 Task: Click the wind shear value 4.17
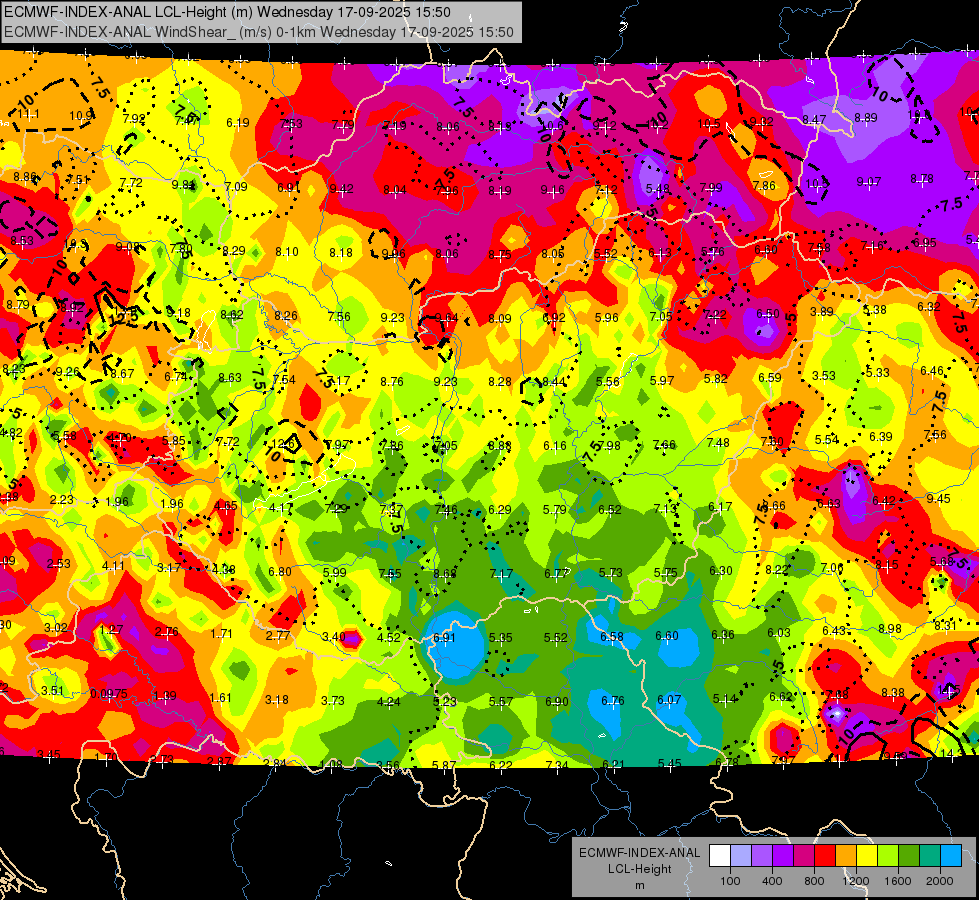pos(281,508)
